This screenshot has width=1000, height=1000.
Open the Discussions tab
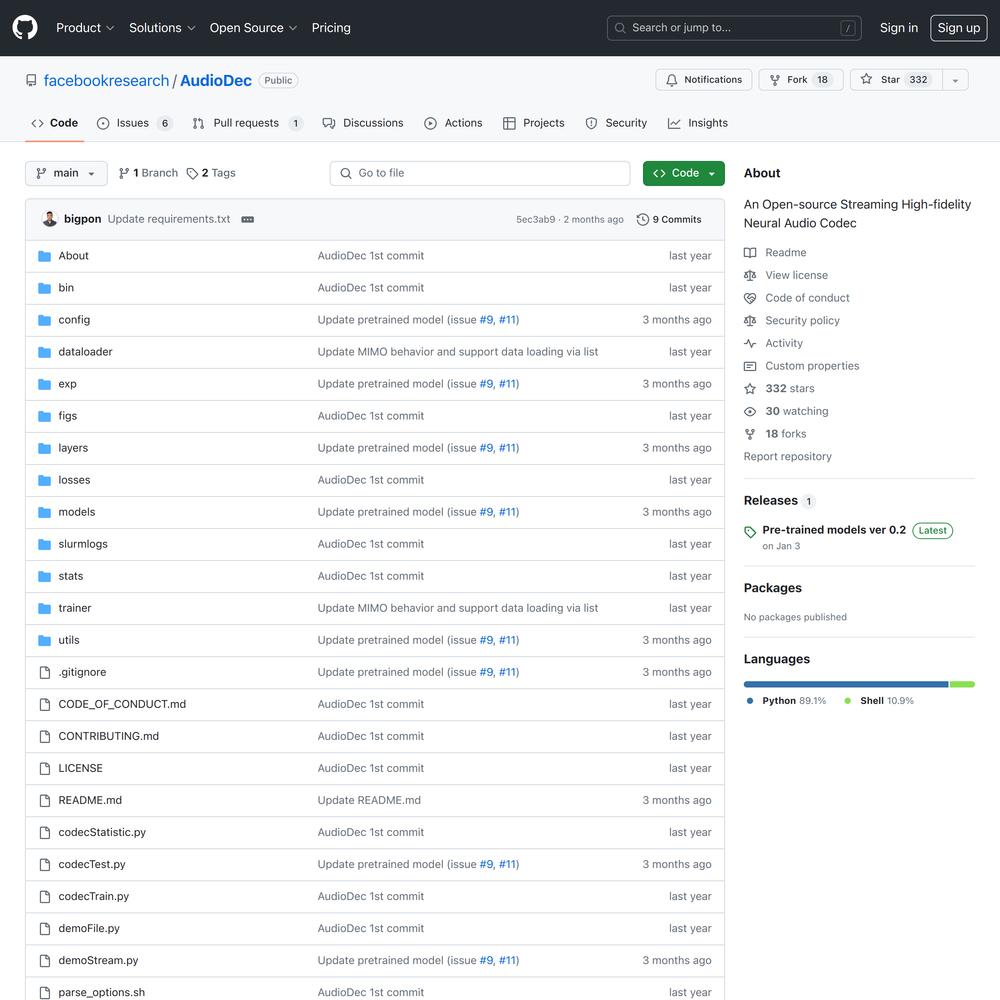click(363, 123)
